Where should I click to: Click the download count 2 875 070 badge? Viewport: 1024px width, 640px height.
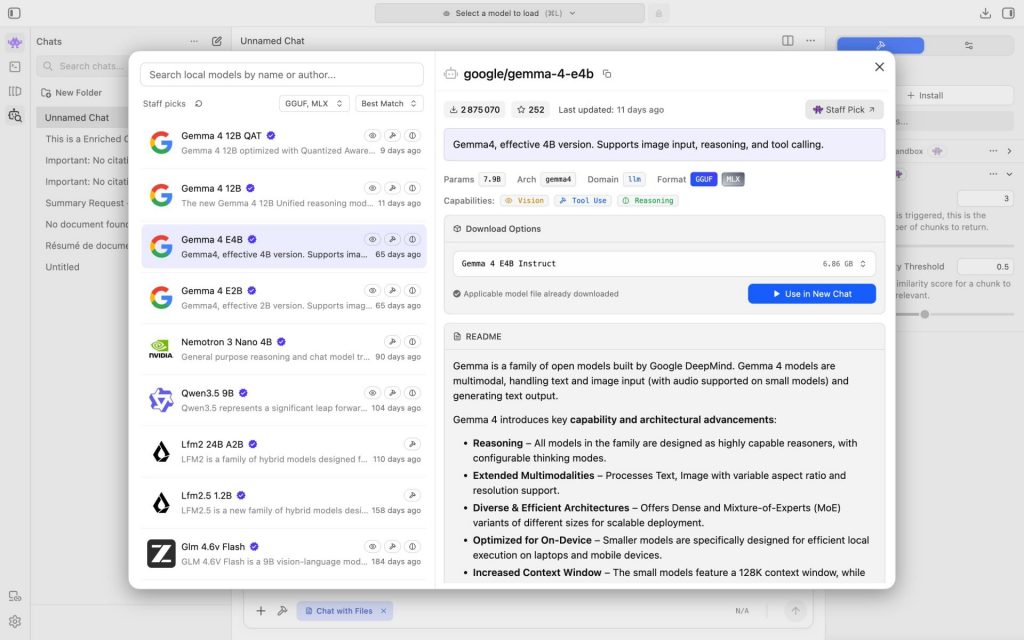click(475, 110)
